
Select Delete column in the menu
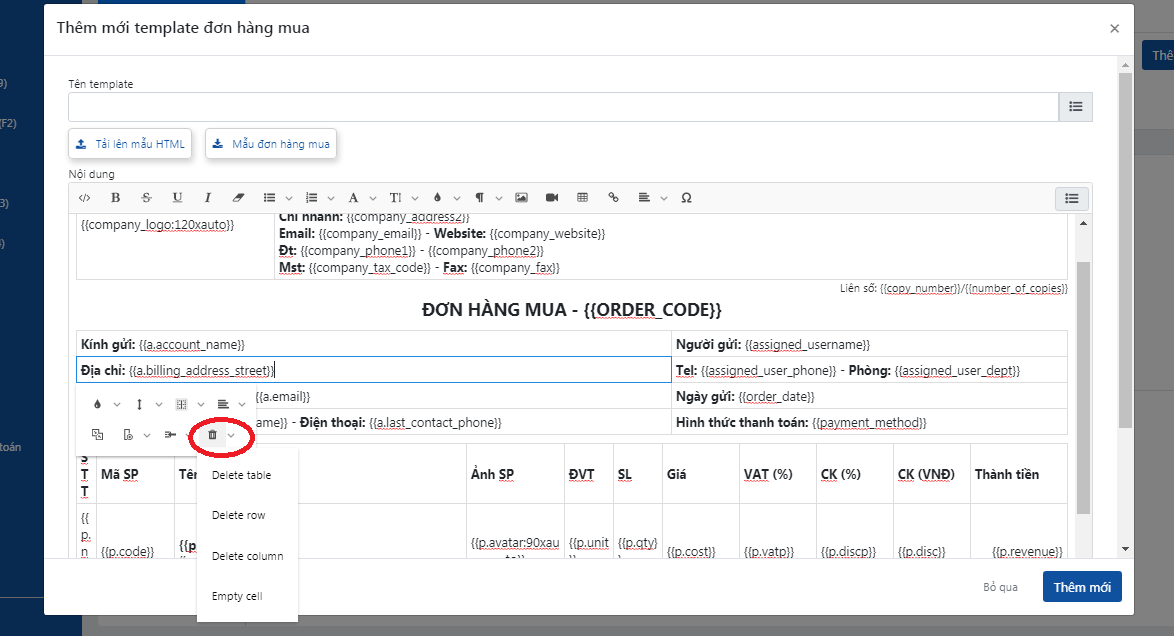coord(247,556)
